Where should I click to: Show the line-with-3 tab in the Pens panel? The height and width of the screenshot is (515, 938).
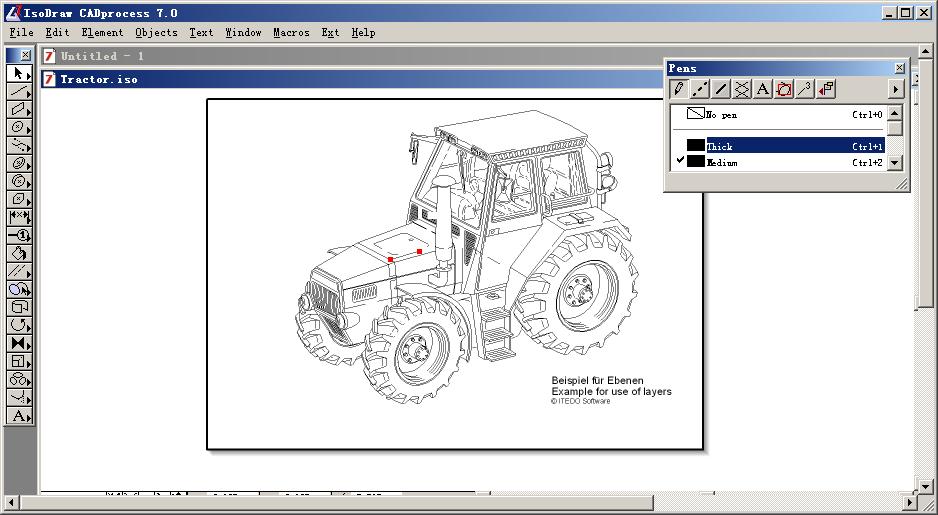pos(805,89)
